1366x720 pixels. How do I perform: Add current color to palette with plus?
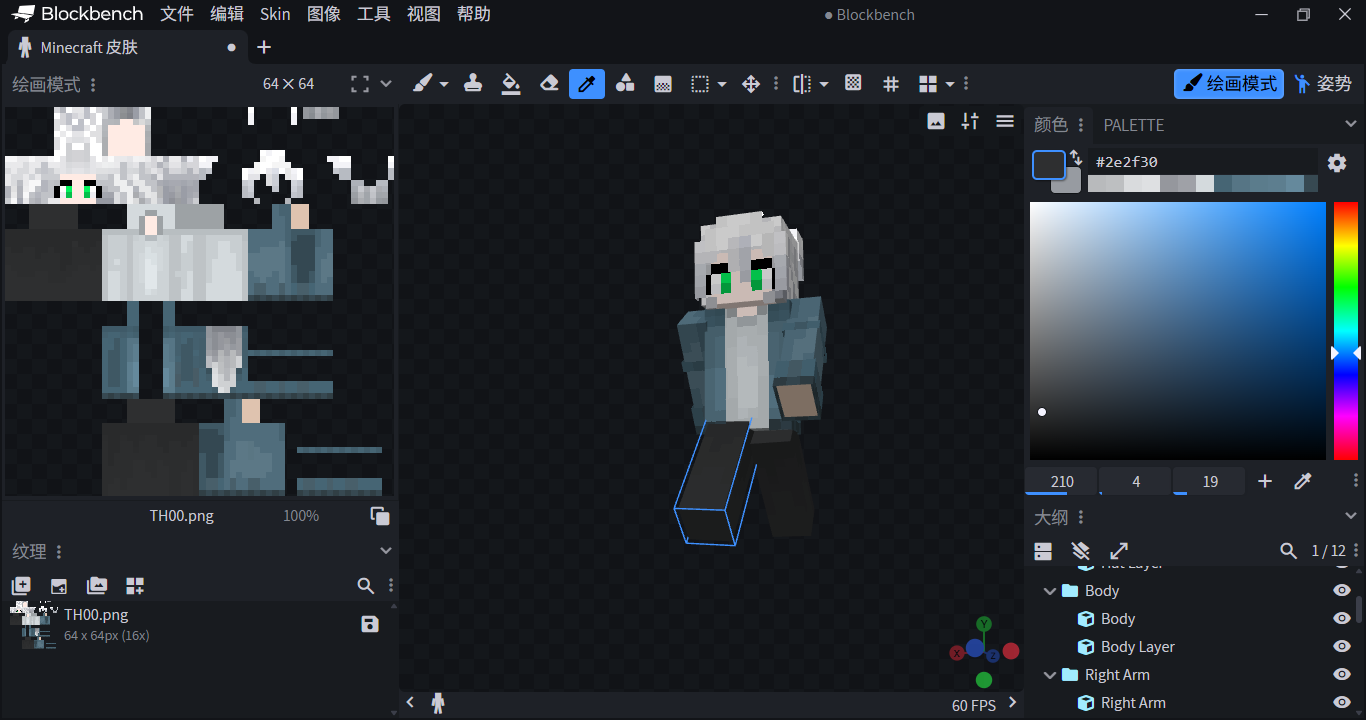[x=1265, y=482]
